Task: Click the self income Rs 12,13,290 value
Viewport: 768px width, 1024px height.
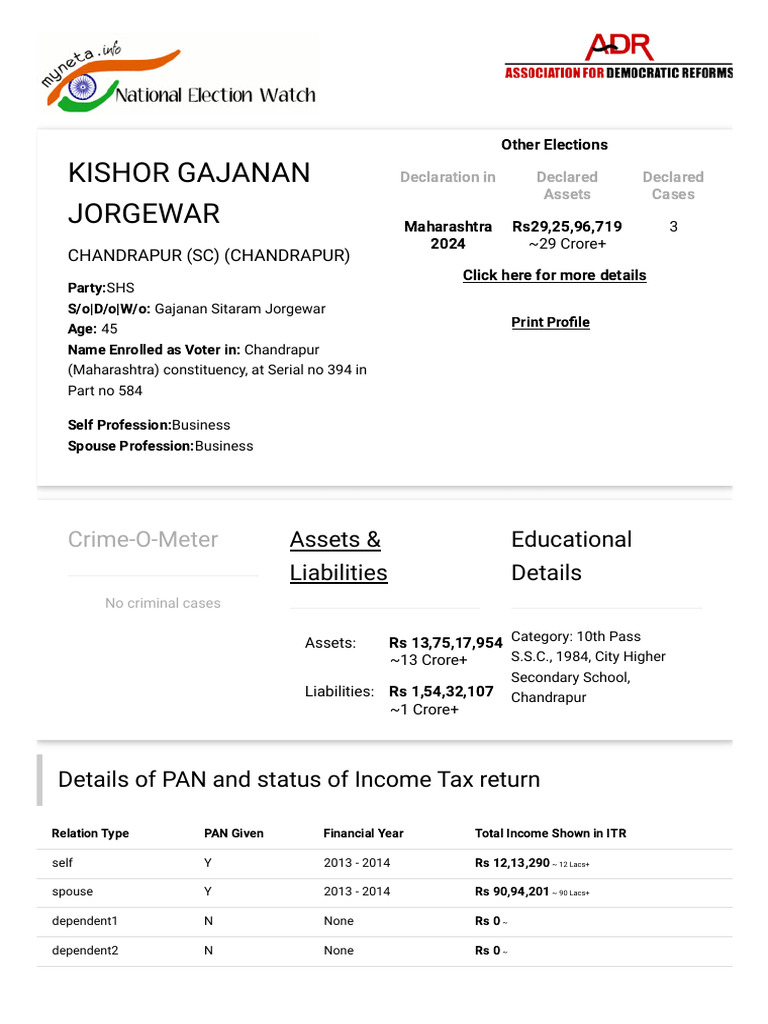Action: pyautogui.click(x=512, y=863)
